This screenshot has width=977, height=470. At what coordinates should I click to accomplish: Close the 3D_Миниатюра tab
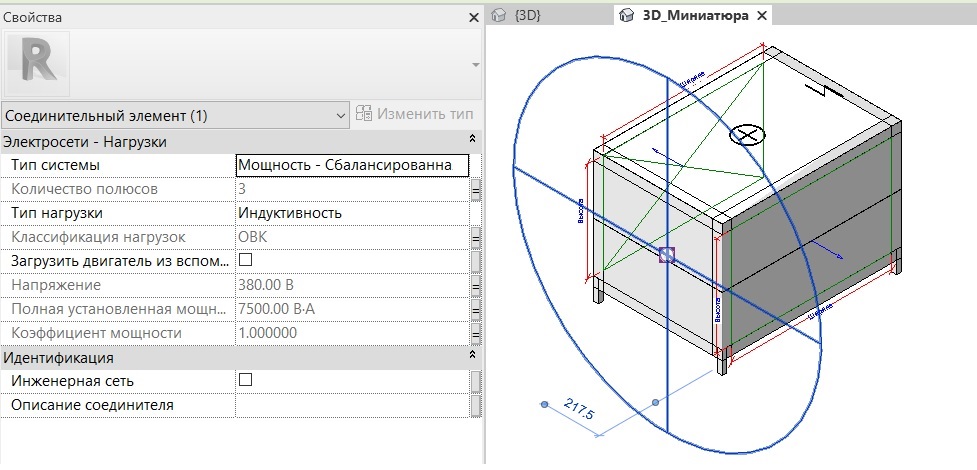click(761, 16)
